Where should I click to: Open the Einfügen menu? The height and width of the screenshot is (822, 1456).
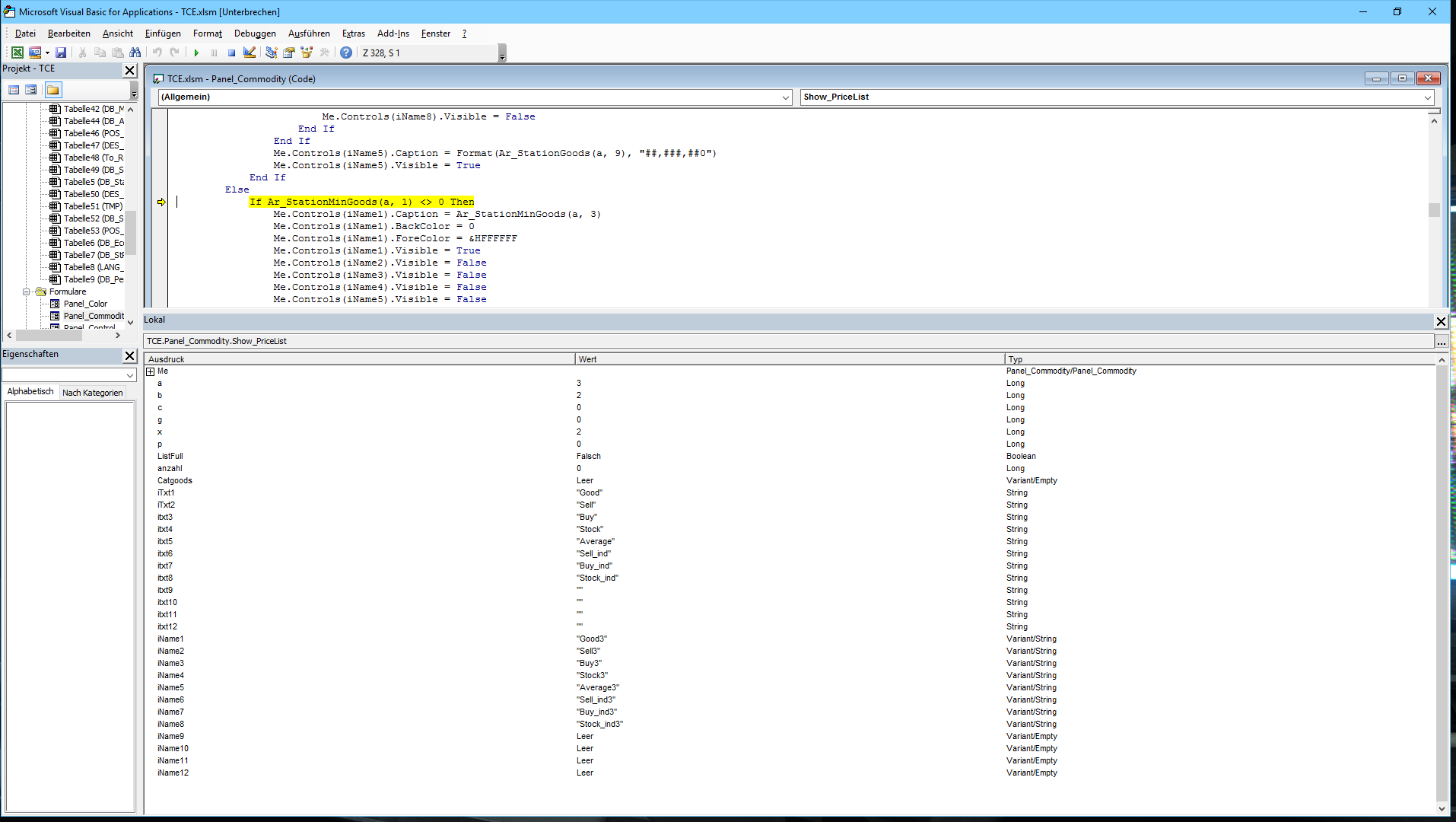(163, 33)
